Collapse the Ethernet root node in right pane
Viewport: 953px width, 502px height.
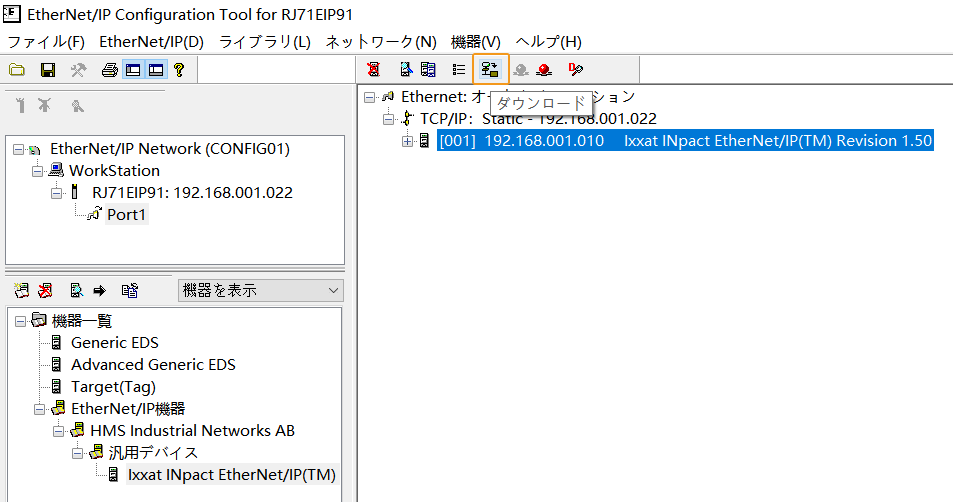(369, 97)
